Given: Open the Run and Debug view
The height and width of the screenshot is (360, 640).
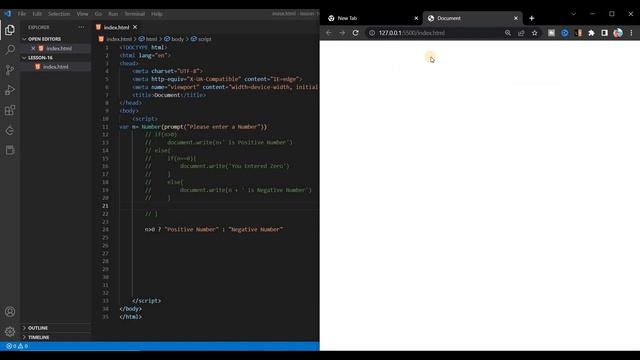Looking at the screenshot, I should (x=10, y=90).
